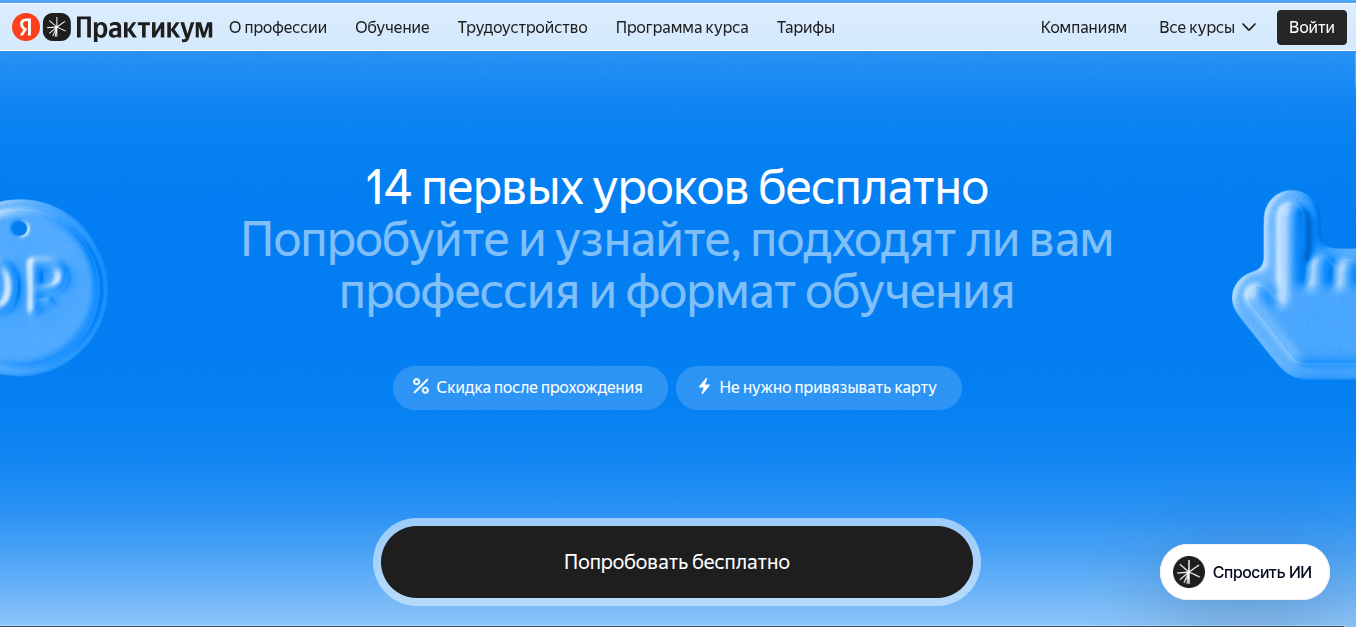Click the Попробовать бесплатно button
1356x627 pixels.
point(677,562)
